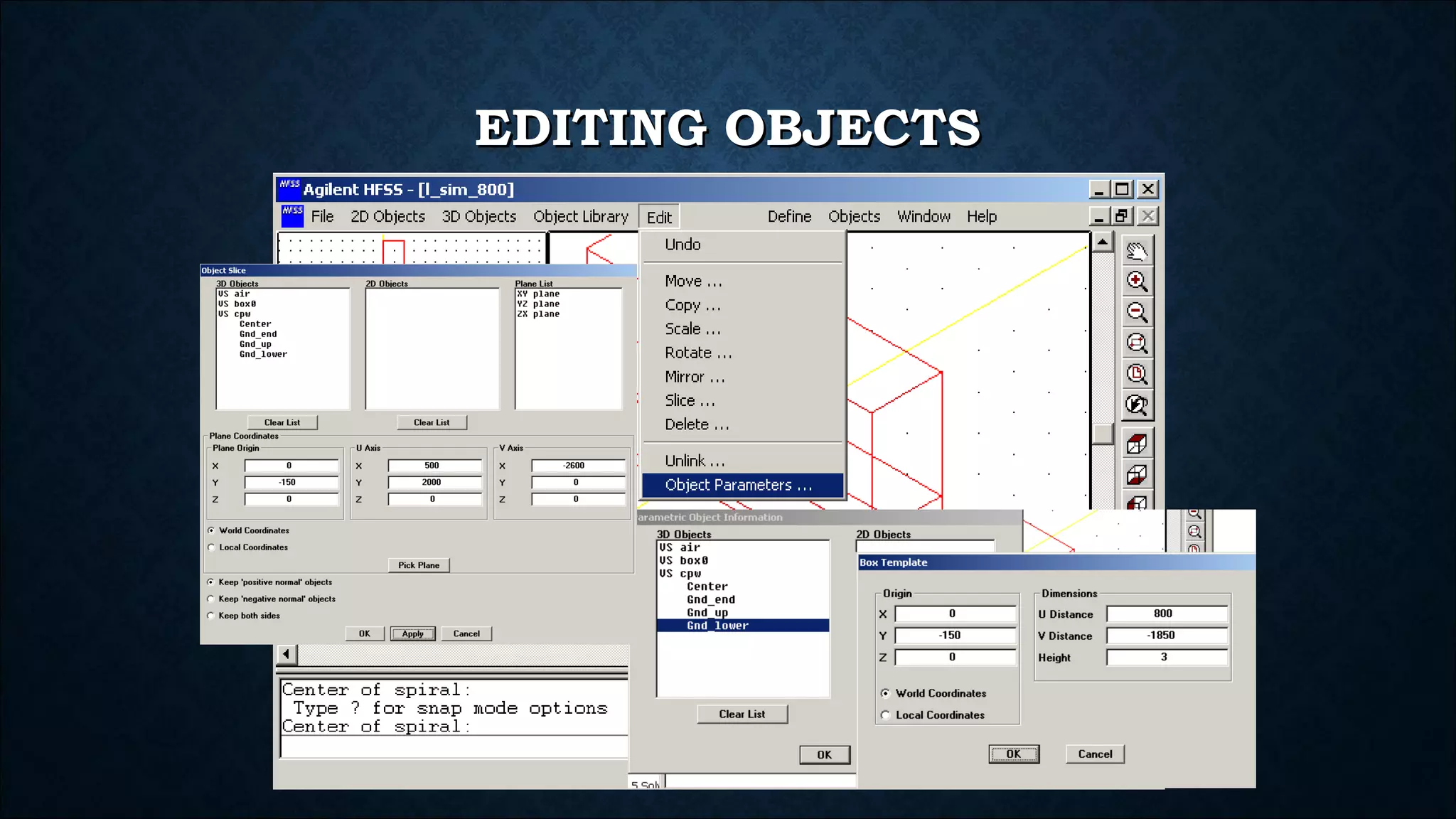Select YZ plane in Plane List
This screenshot has height=819, width=1456.
[568, 304]
